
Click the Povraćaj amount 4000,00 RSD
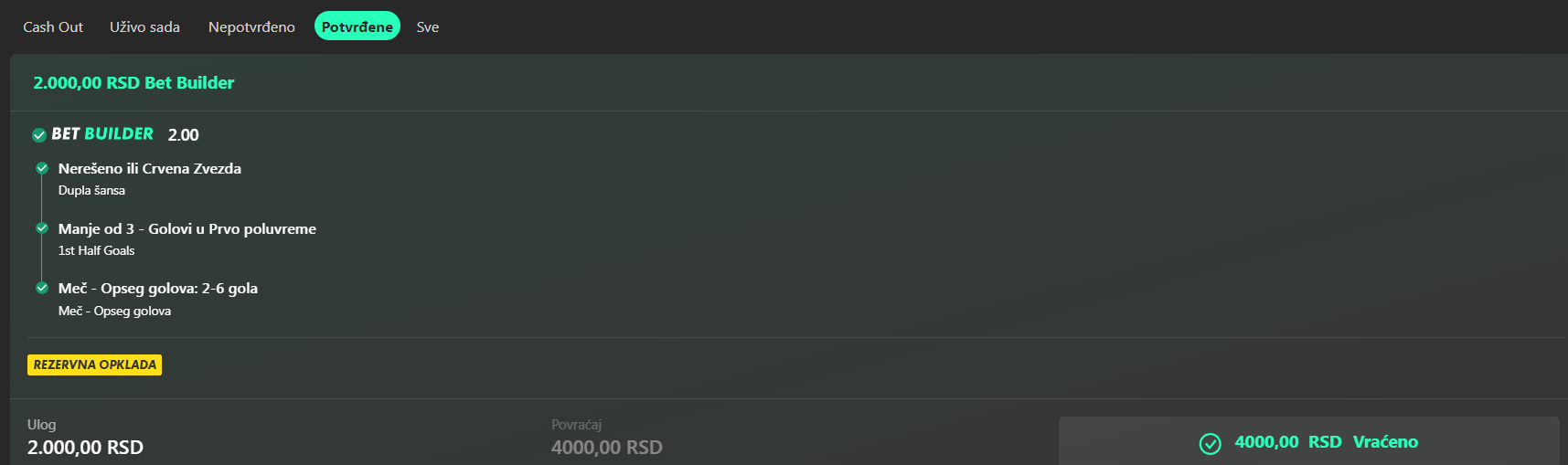[607, 448]
